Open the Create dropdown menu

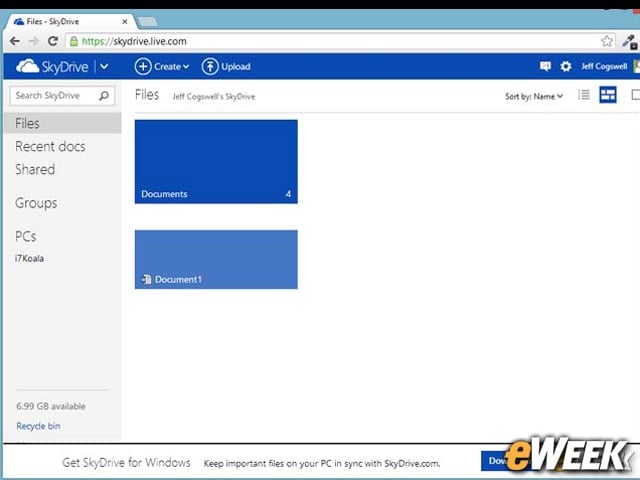tap(162, 67)
